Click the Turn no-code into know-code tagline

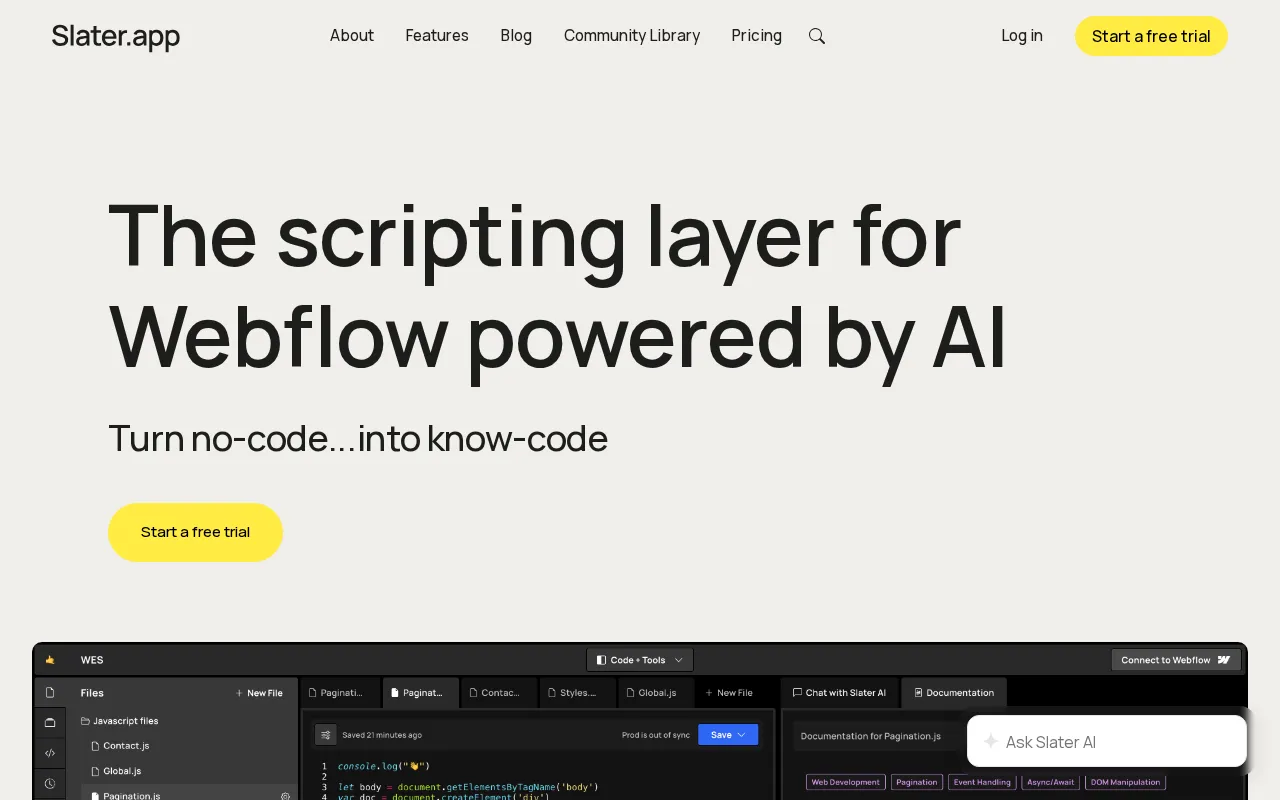pos(358,438)
